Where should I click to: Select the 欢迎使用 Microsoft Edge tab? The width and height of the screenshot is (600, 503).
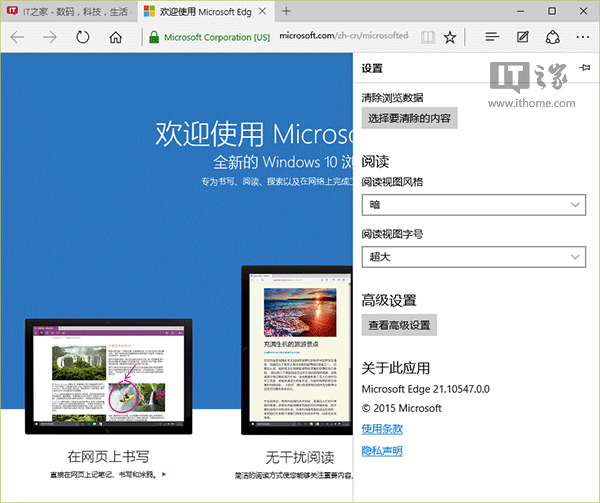(x=205, y=11)
